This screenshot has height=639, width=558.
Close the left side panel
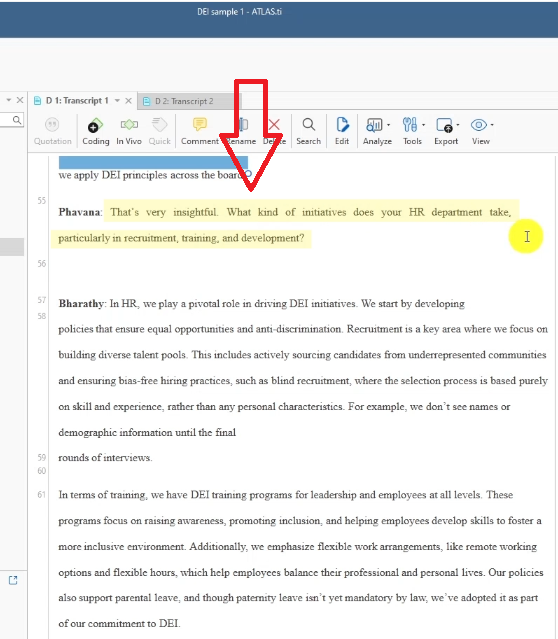20,100
